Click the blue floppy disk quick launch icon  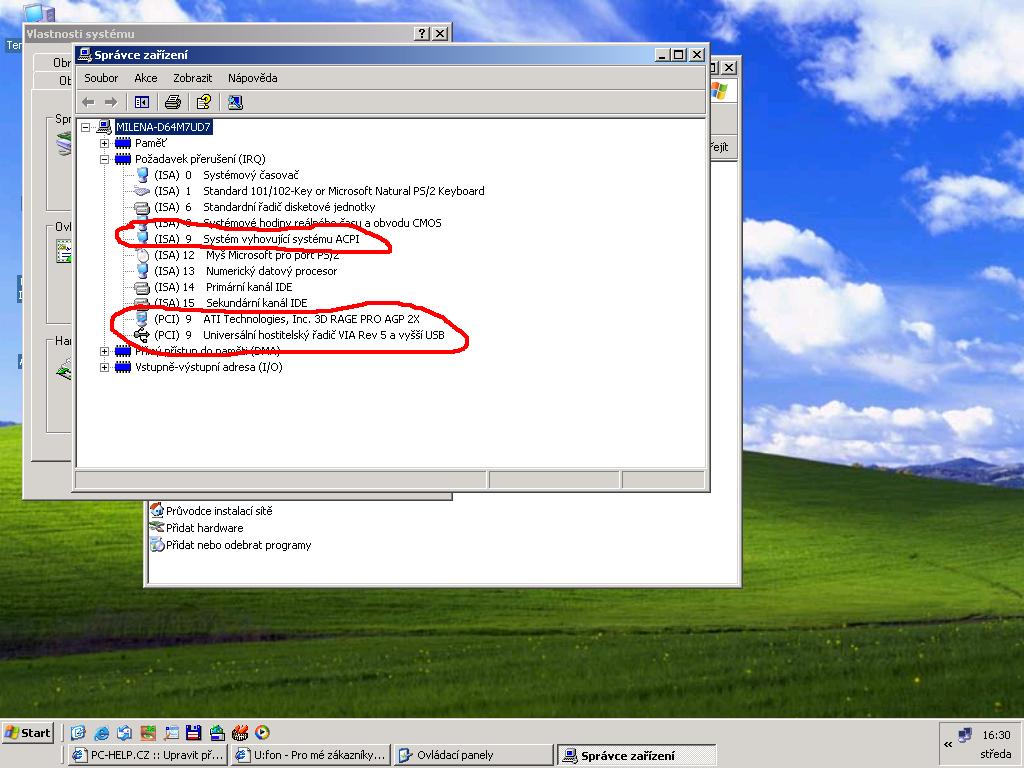click(193, 733)
